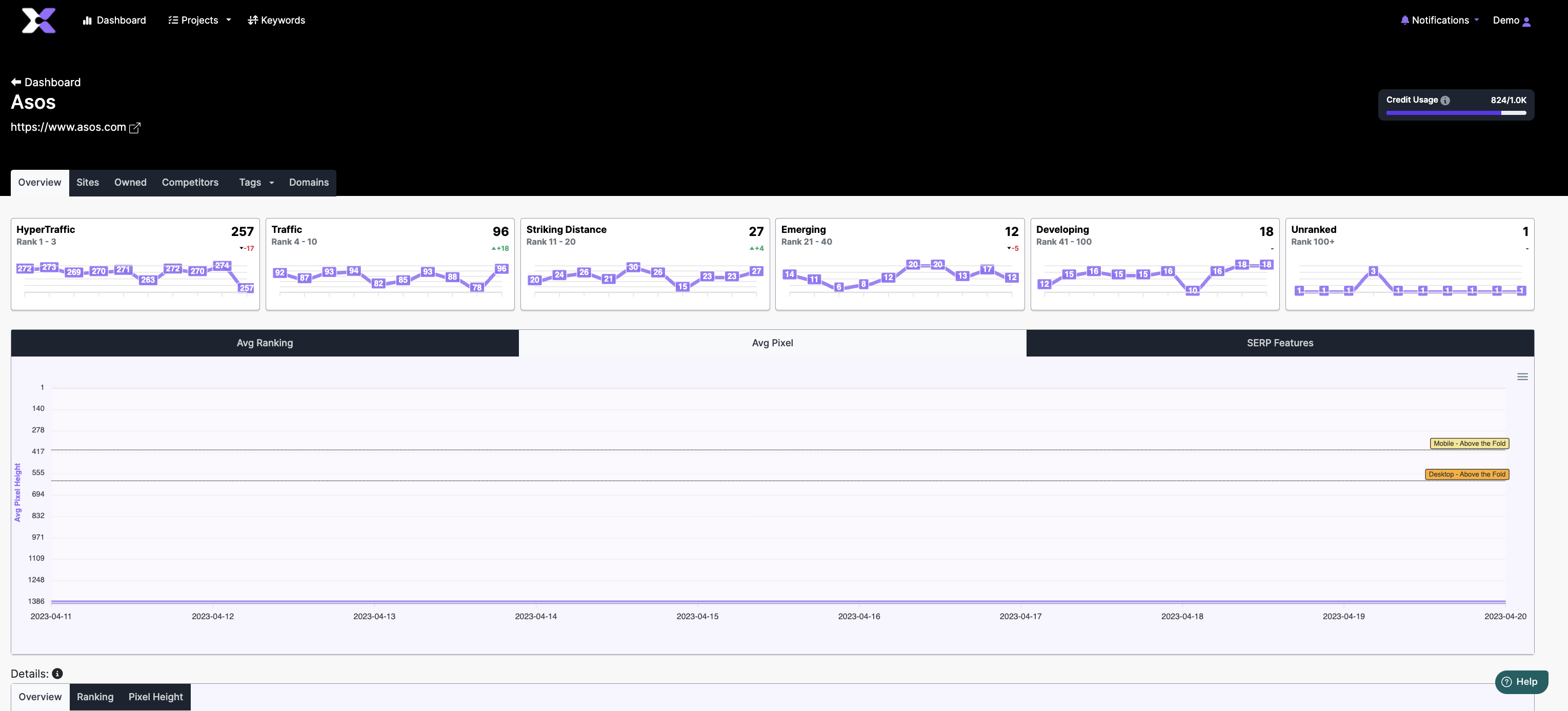This screenshot has width=1568, height=711.
Task: Open the Tags dropdown
Action: (x=256, y=183)
